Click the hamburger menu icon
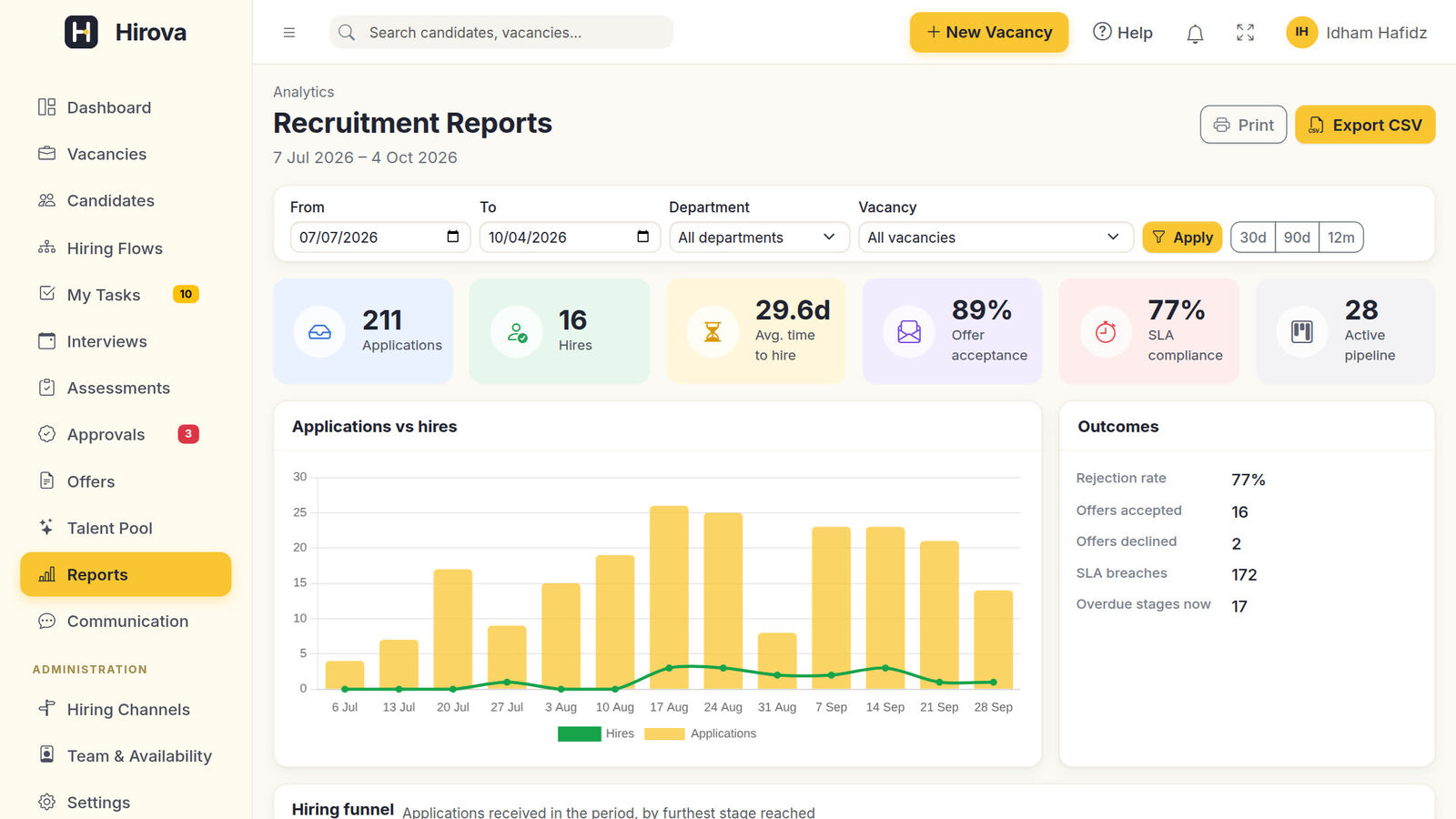The width and height of the screenshot is (1456, 819). [289, 33]
